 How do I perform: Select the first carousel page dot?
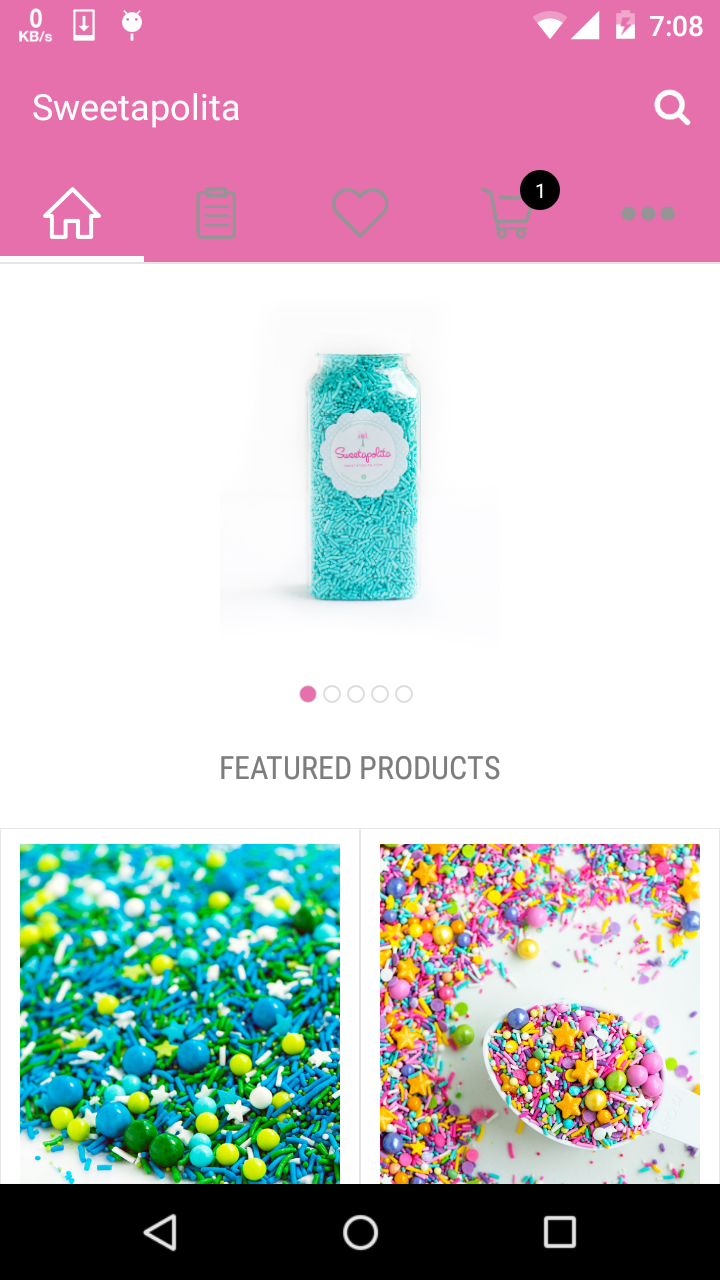pyautogui.click(x=308, y=694)
